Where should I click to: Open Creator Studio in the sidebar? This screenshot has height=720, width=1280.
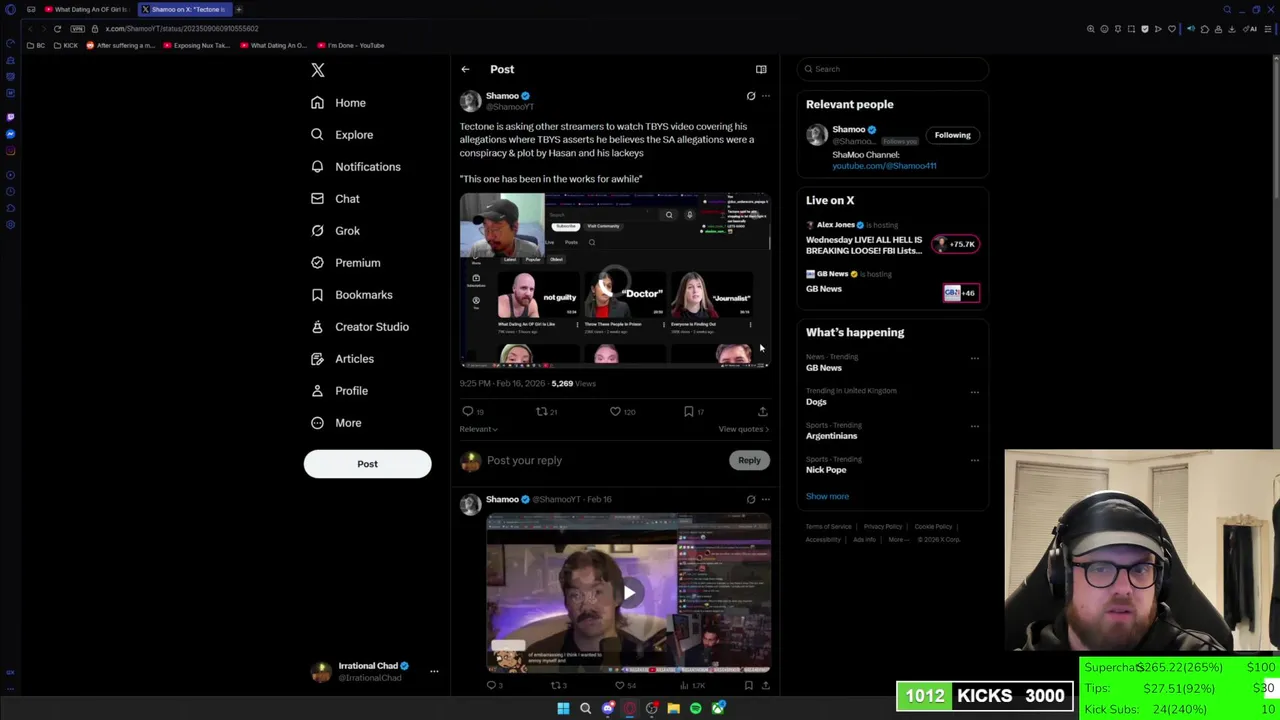point(360,327)
